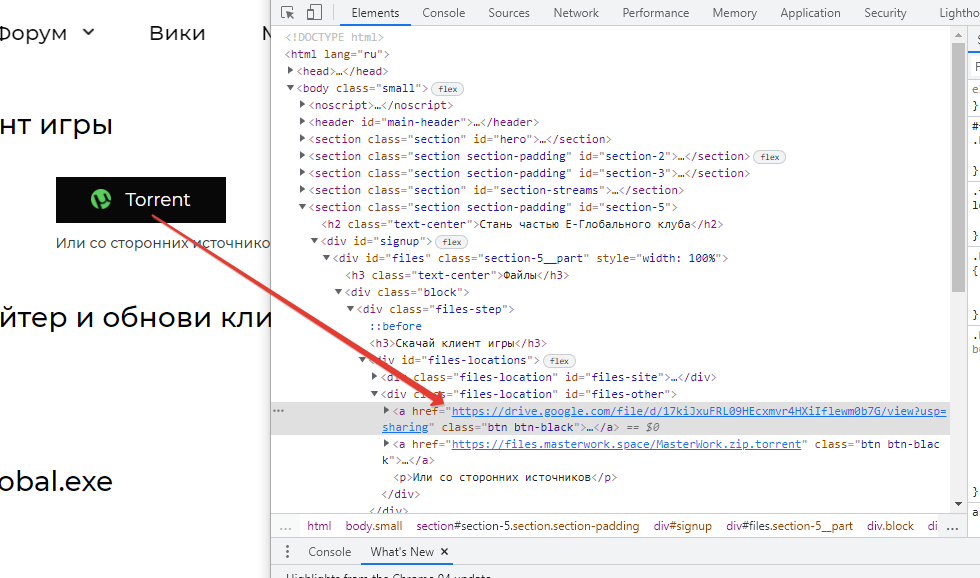The width and height of the screenshot is (980, 578).
Task: Collapse the div id signup node
Action: [314, 240]
